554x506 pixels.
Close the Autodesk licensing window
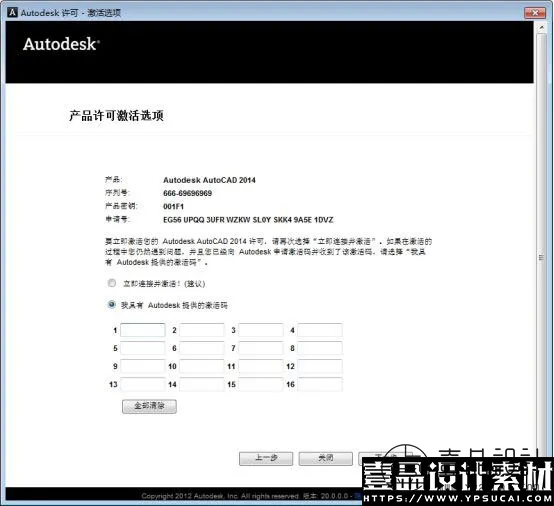(x=535, y=13)
